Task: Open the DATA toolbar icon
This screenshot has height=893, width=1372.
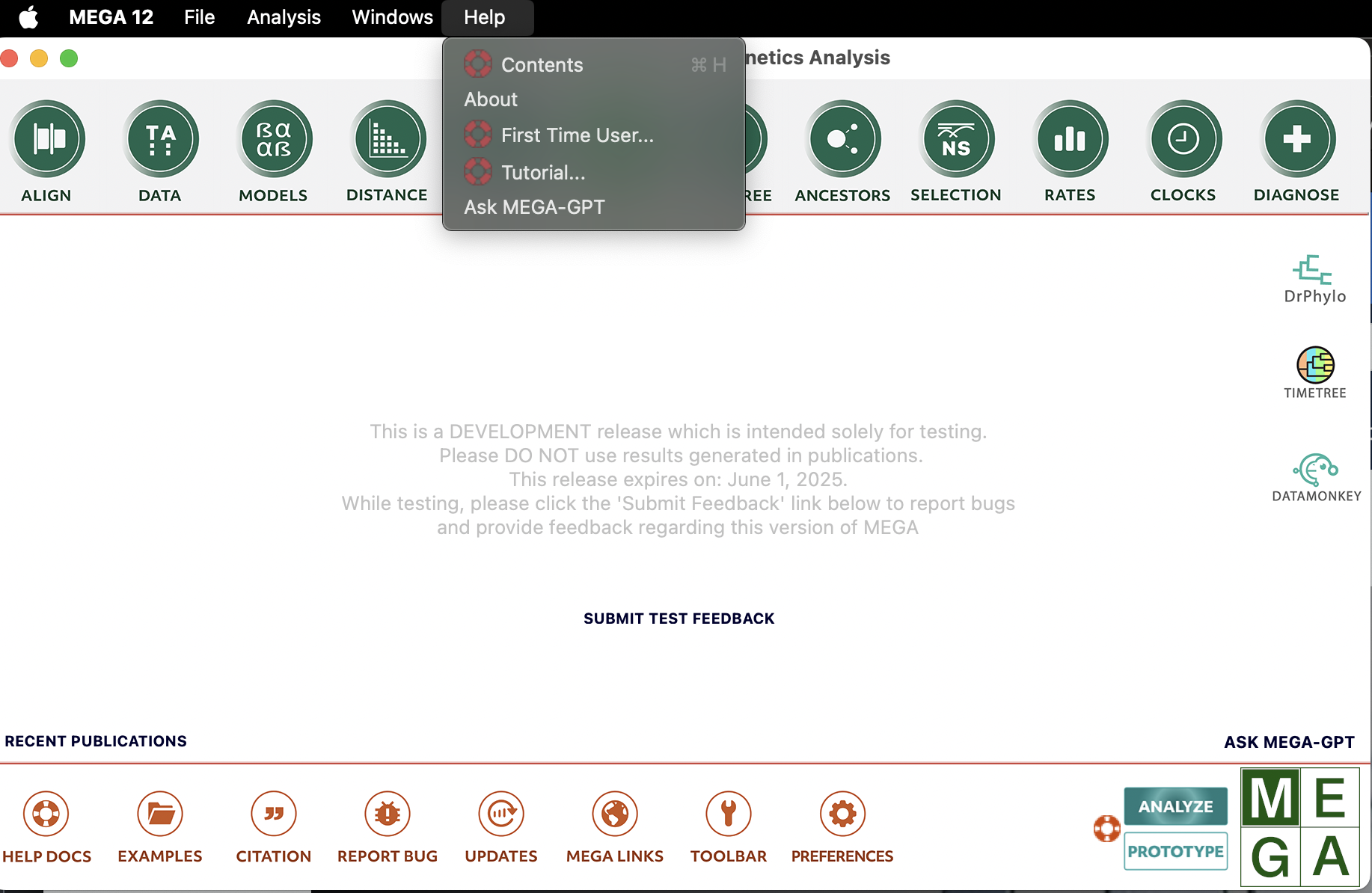Action: pyautogui.click(x=161, y=139)
